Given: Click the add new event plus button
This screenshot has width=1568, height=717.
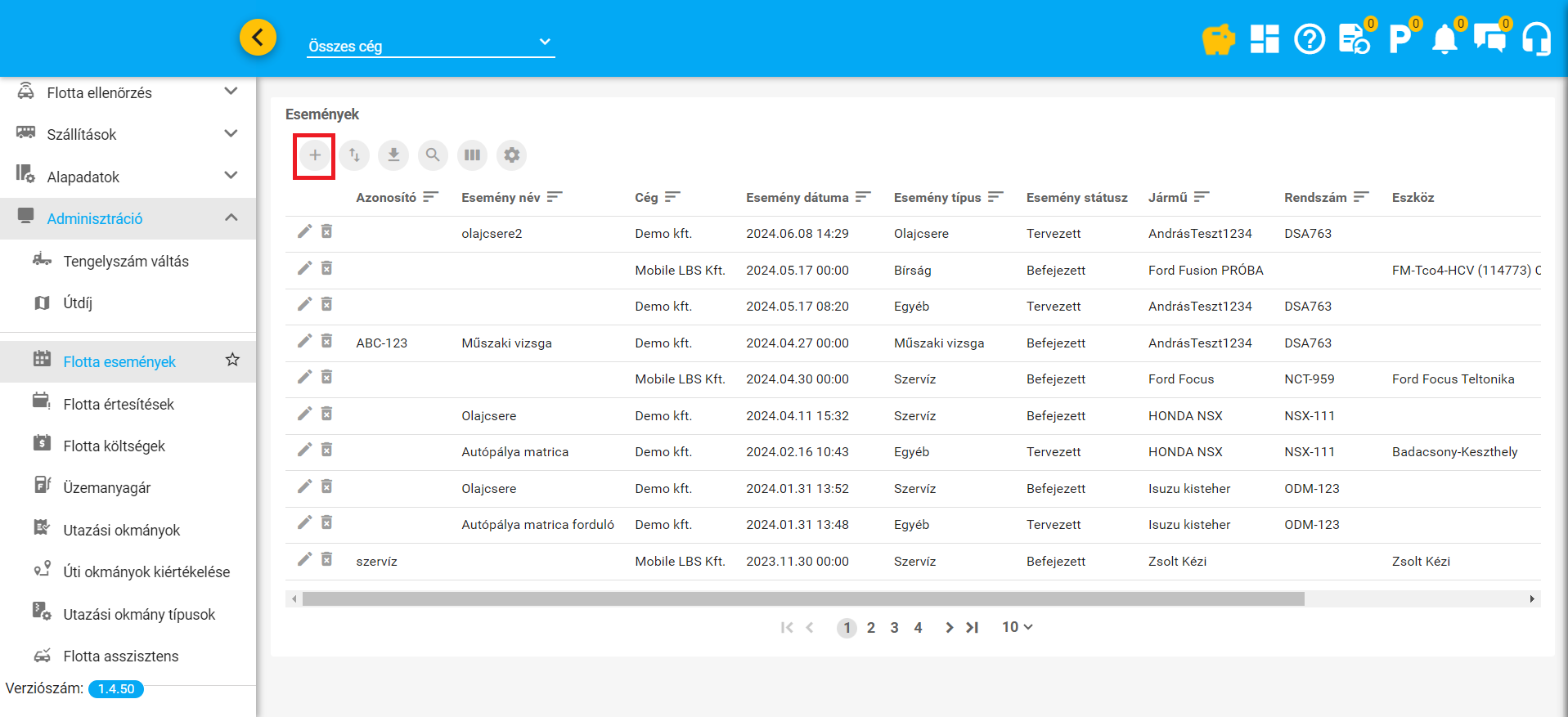Looking at the screenshot, I should coord(315,155).
